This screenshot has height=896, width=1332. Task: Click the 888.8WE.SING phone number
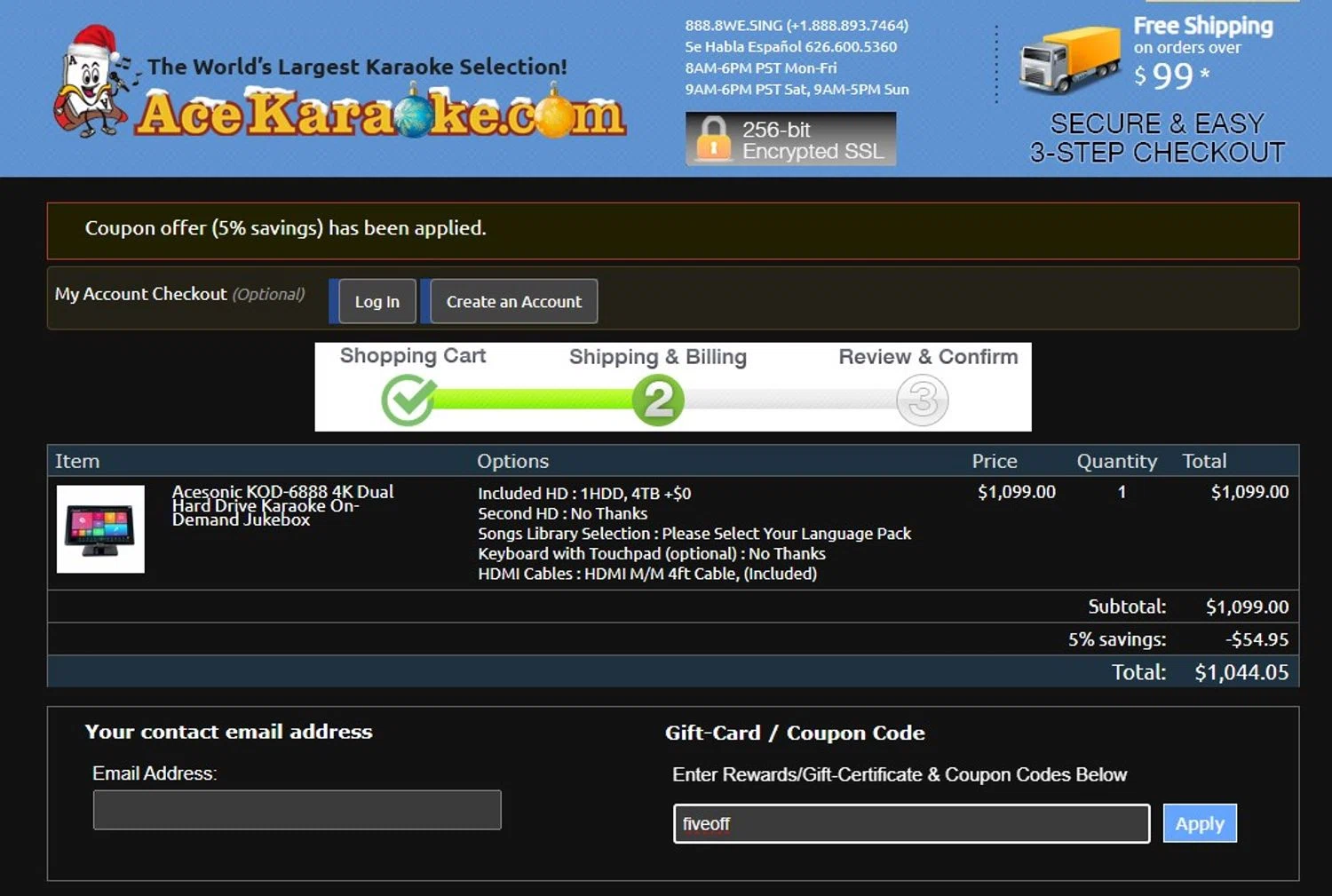[x=797, y=26]
